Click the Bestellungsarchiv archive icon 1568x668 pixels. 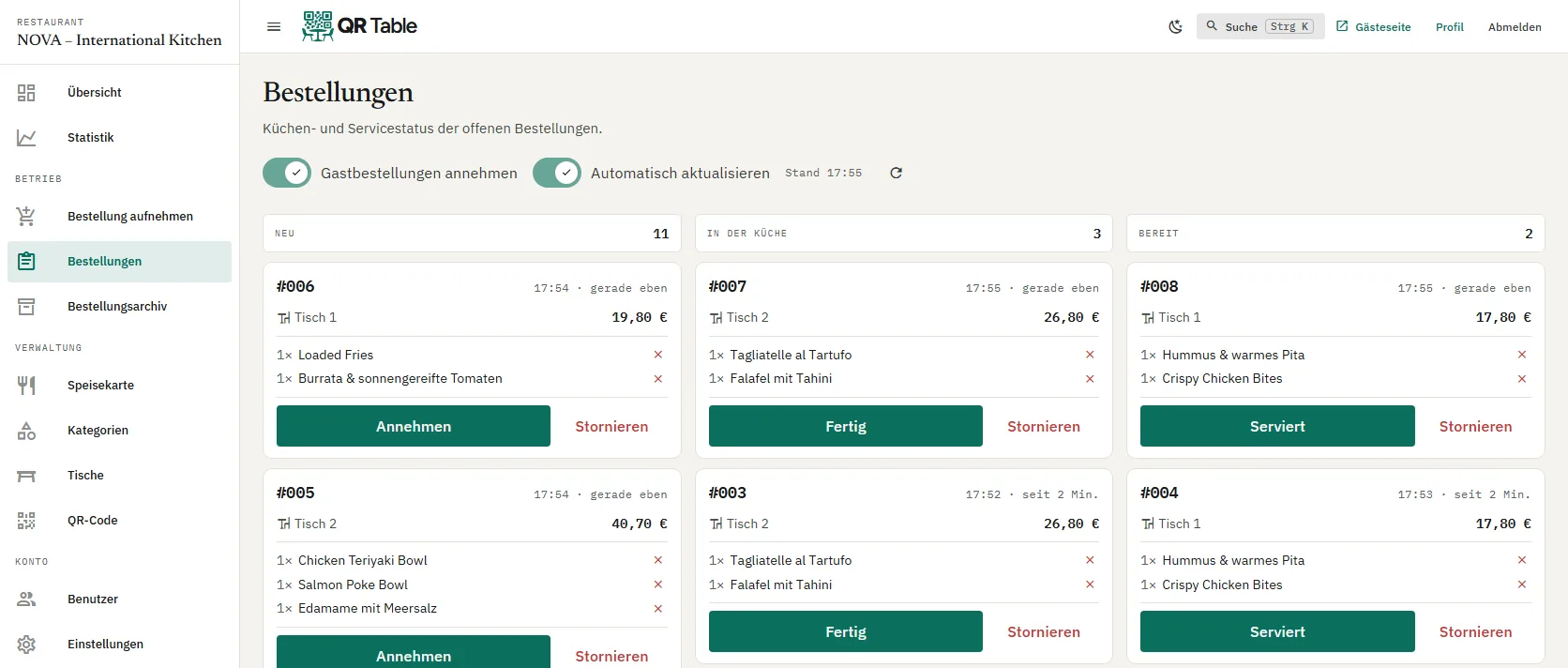[x=26, y=306]
